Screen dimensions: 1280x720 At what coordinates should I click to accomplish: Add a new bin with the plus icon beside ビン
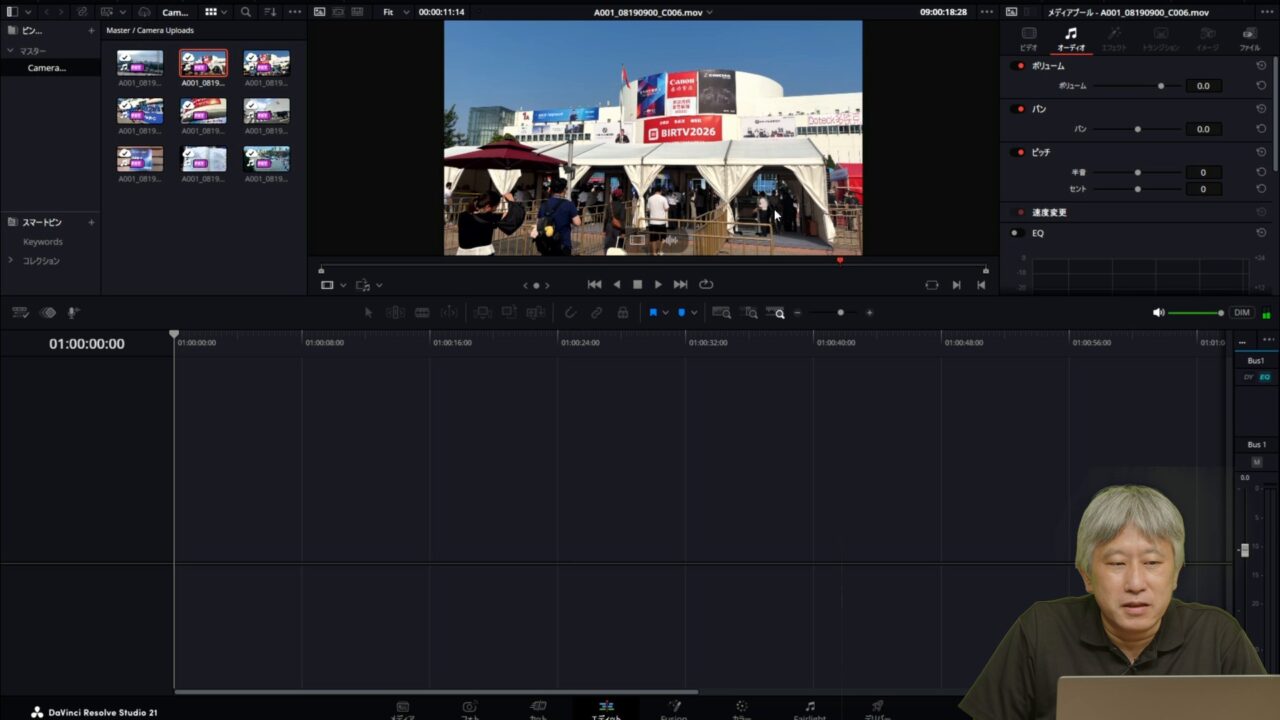[x=91, y=31]
